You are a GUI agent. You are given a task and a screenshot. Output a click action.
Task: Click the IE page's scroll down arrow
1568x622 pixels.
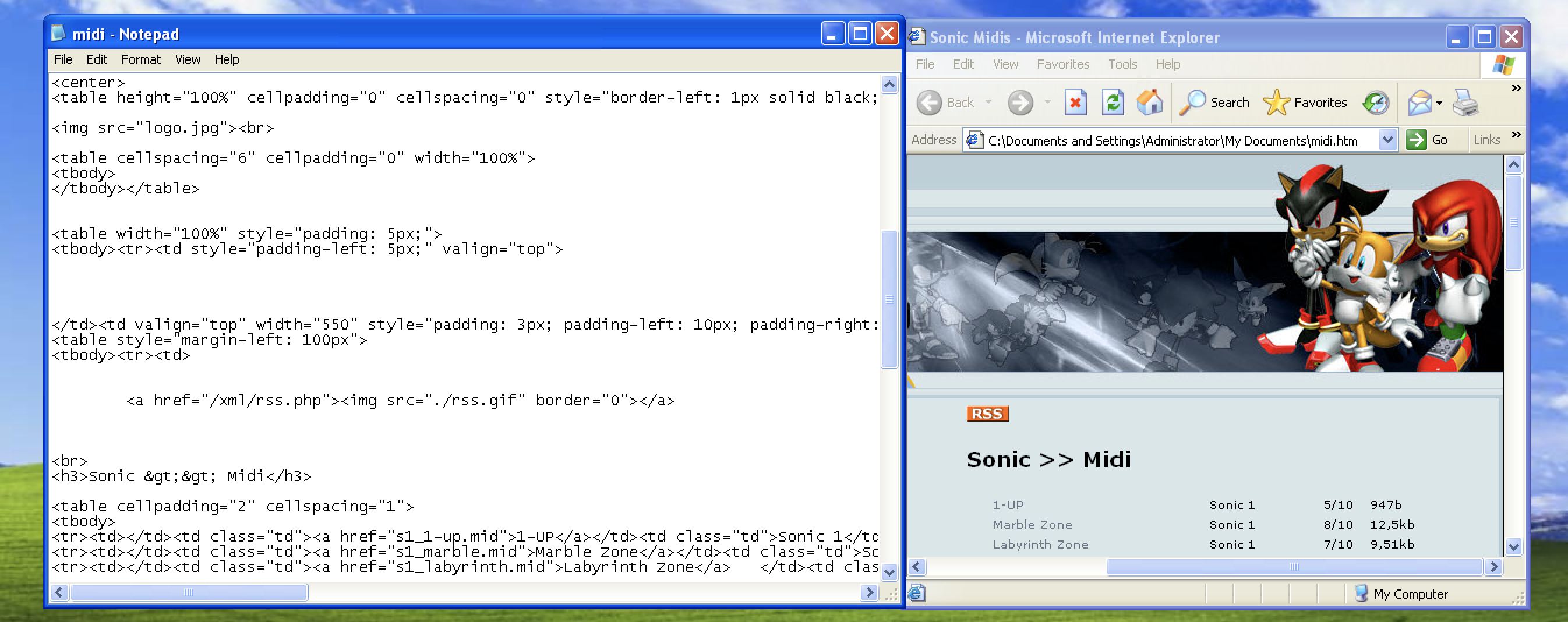point(1513,546)
